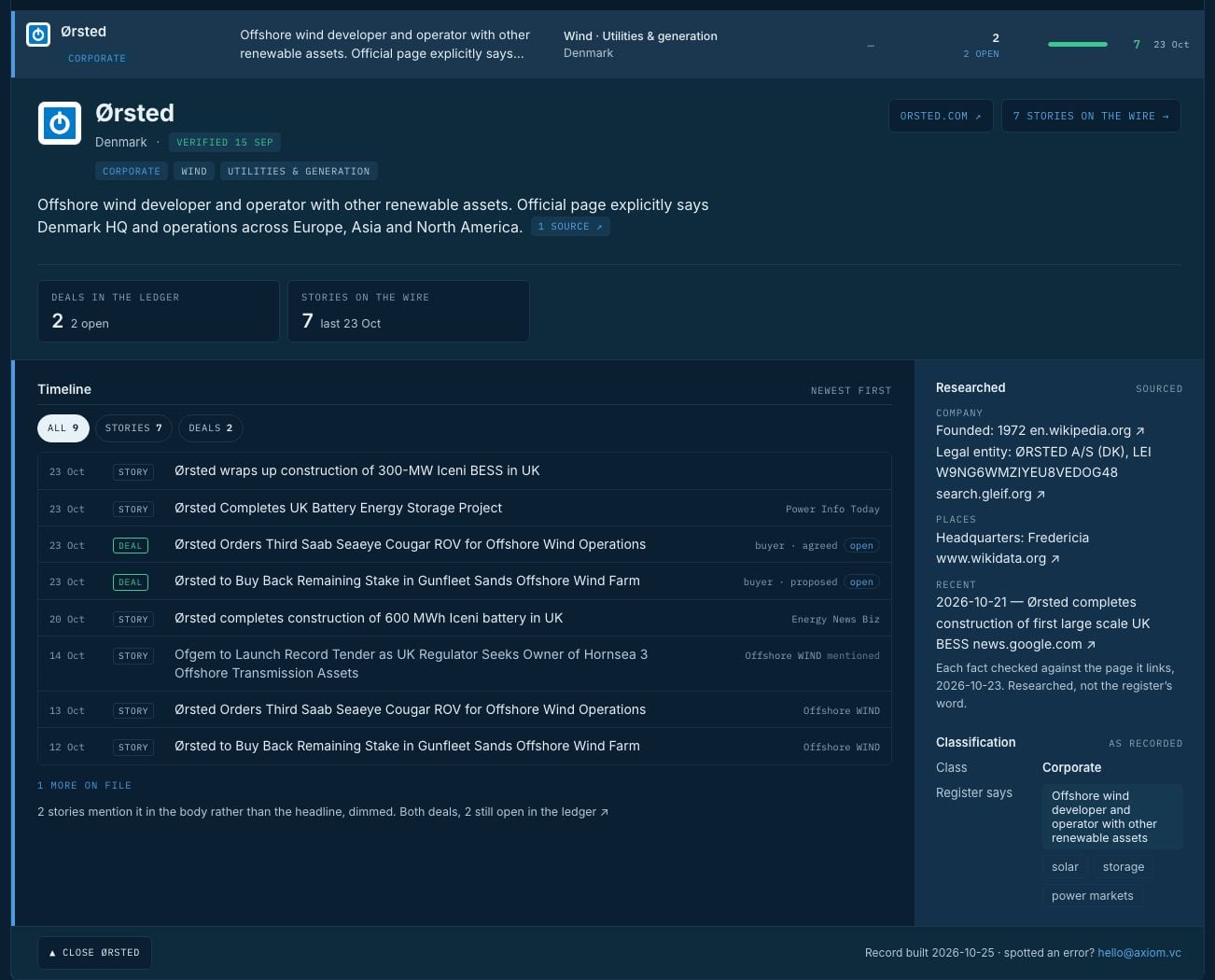Click the '2 OPEN' count in the top row

(981, 54)
